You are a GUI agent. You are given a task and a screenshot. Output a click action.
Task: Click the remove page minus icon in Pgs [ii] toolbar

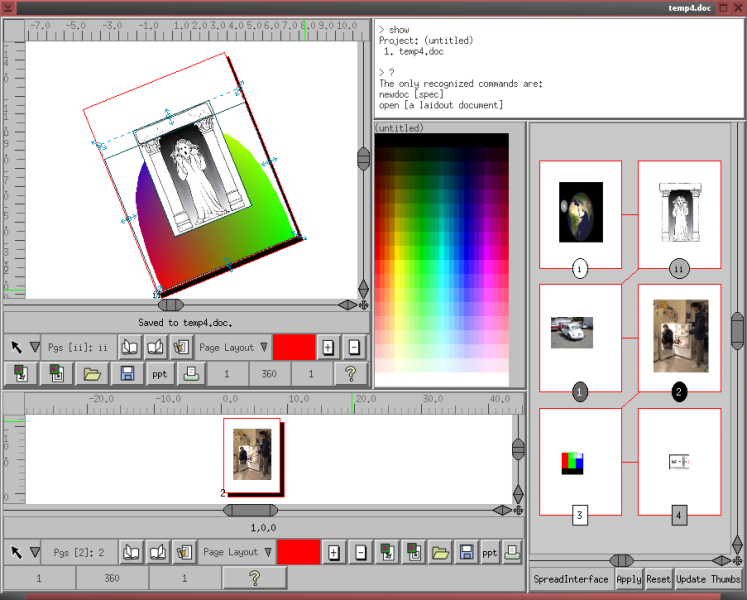pyautogui.click(x=354, y=347)
